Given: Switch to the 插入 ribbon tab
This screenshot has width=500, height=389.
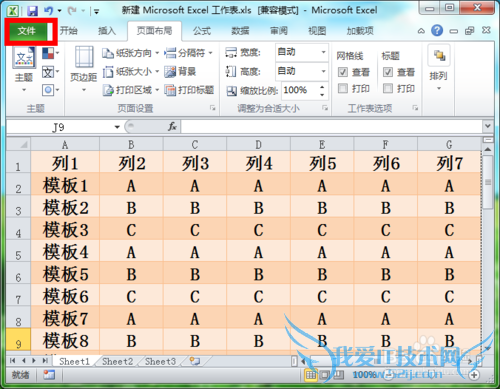Looking at the screenshot, I should [107, 31].
